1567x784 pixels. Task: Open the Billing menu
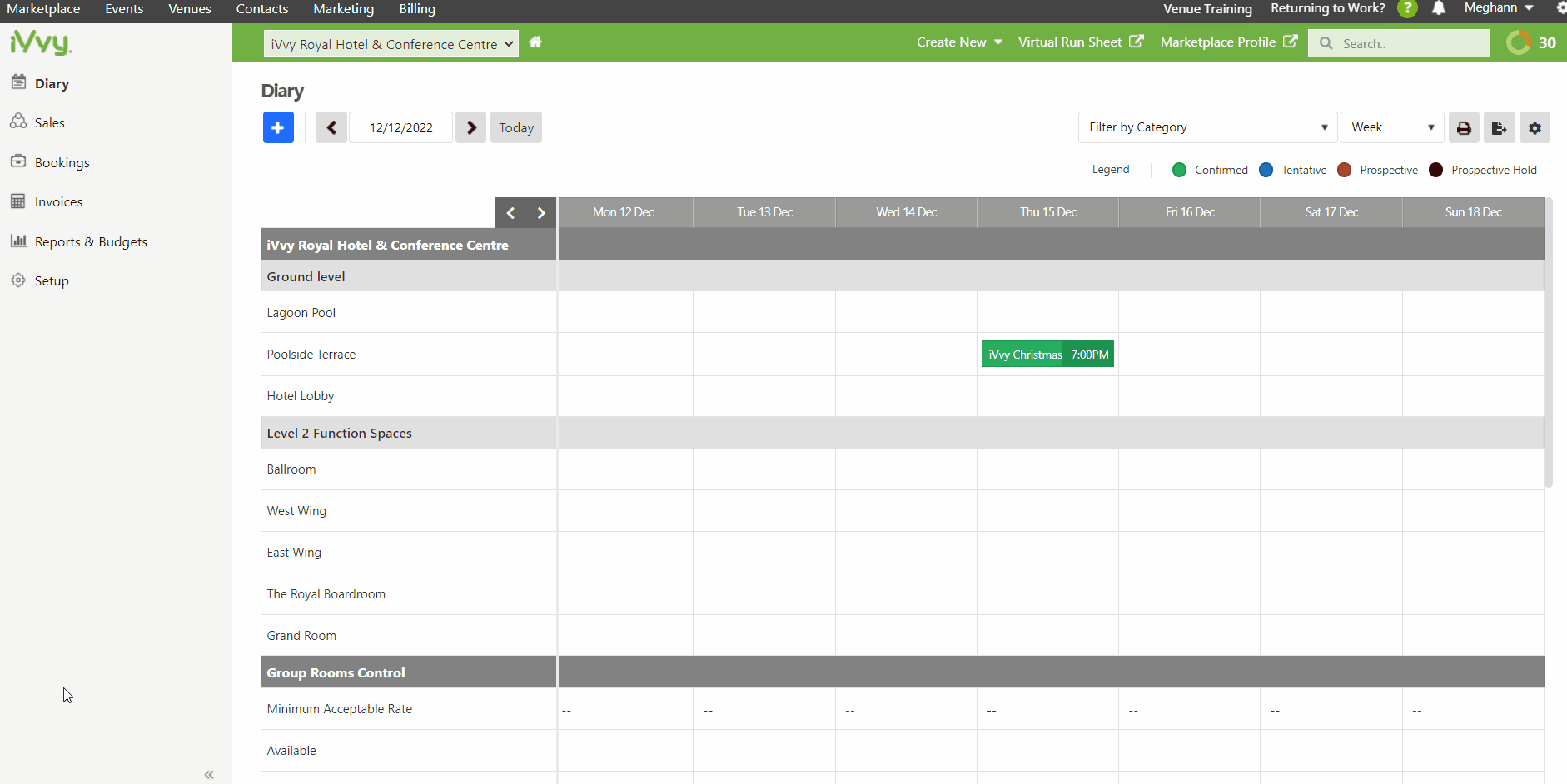click(x=417, y=8)
